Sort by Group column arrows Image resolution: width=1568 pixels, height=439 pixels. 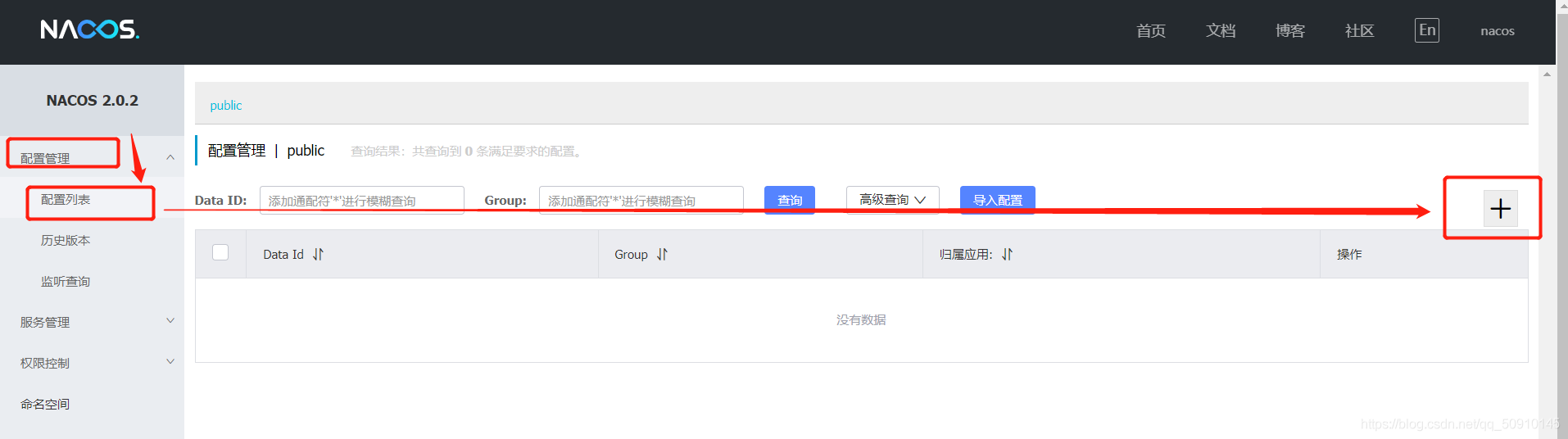click(x=662, y=255)
